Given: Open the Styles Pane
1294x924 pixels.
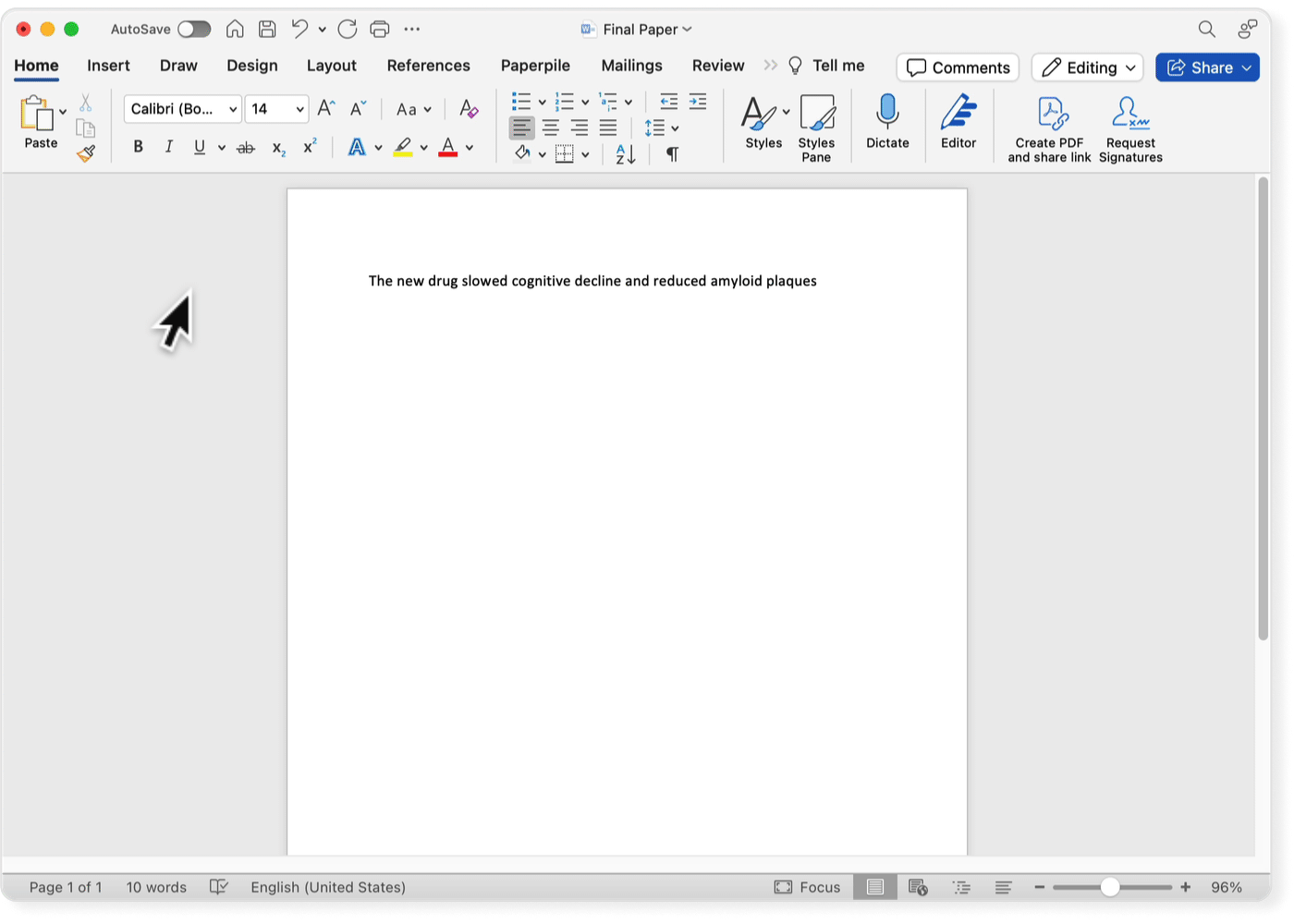Looking at the screenshot, I should click(816, 125).
